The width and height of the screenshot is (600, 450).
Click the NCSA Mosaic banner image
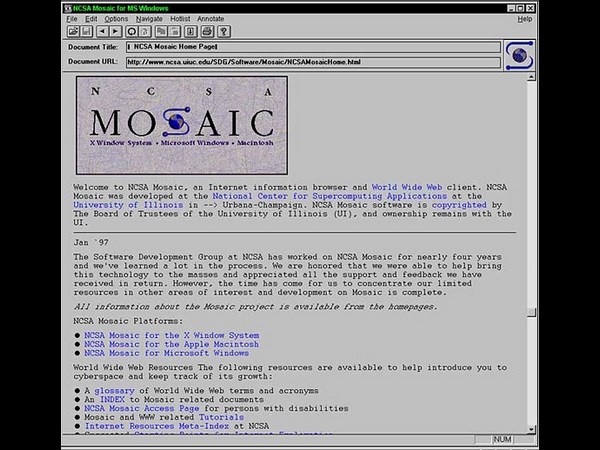[180, 124]
